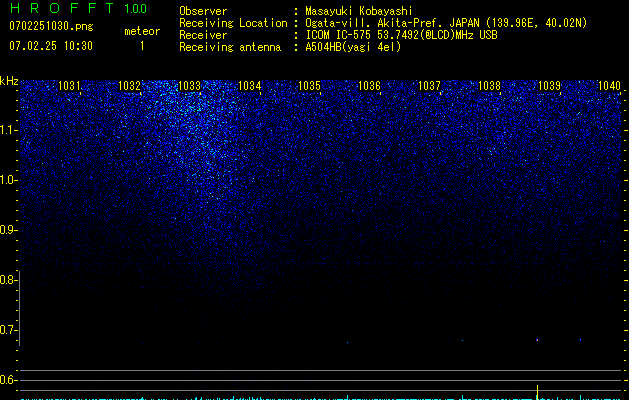This screenshot has width=629, height=400.
Task: Click the 1037 time axis label
Action: [429, 85]
